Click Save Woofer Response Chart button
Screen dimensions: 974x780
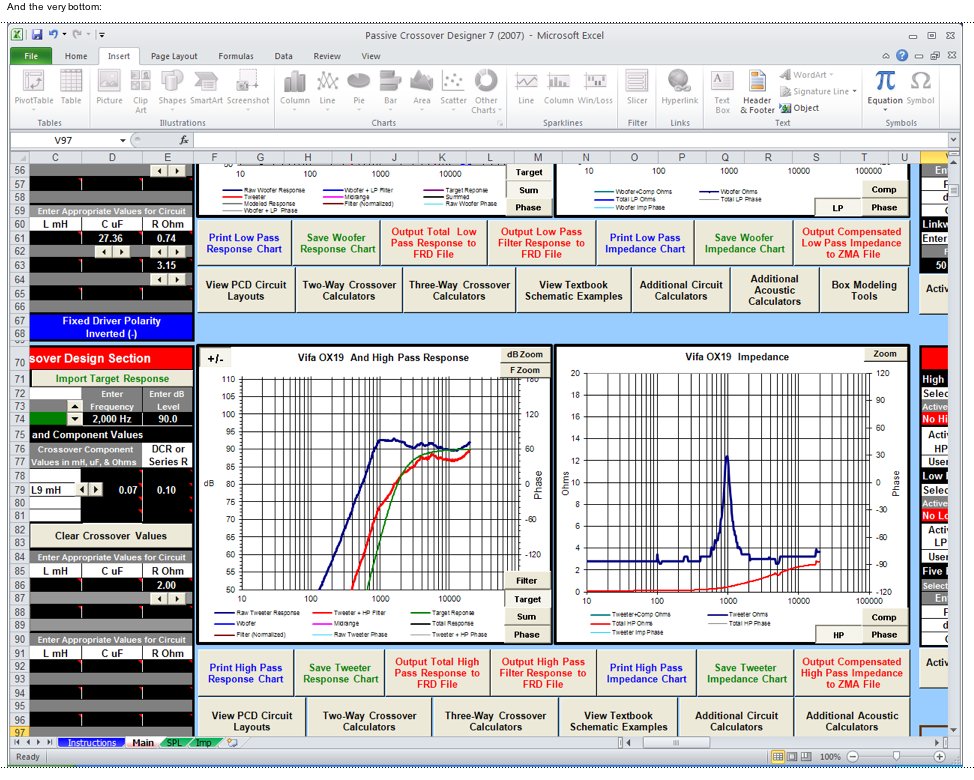pyautogui.click(x=338, y=243)
